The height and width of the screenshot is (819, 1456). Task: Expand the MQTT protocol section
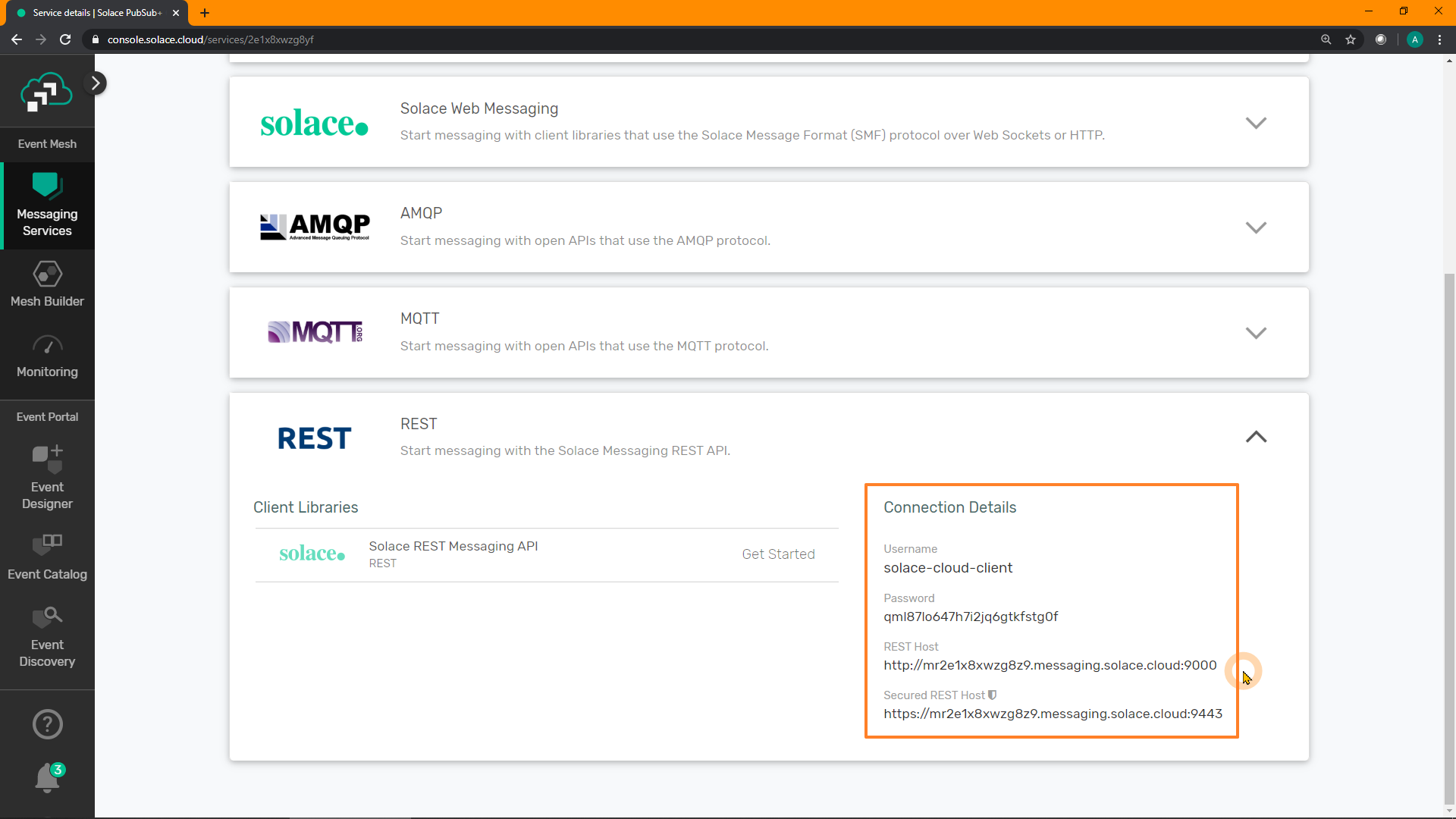(1256, 333)
